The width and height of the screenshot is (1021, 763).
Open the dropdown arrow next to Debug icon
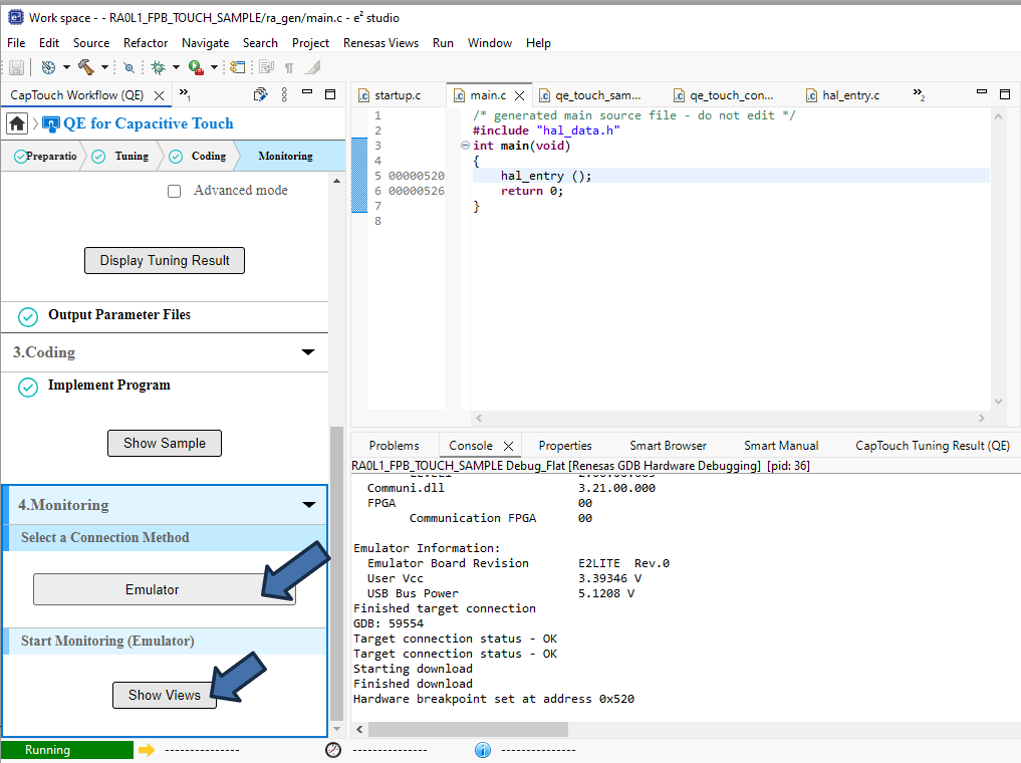(x=176, y=67)
